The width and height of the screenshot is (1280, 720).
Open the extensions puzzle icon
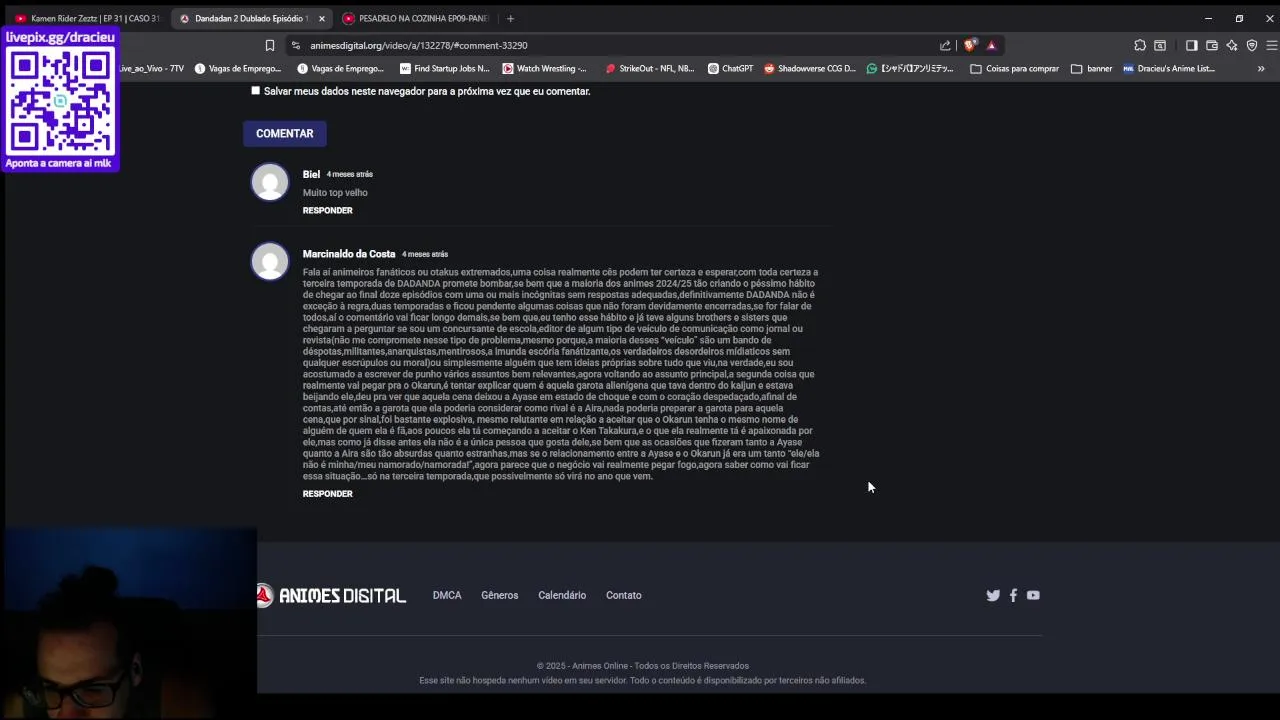pos(1140,45)
